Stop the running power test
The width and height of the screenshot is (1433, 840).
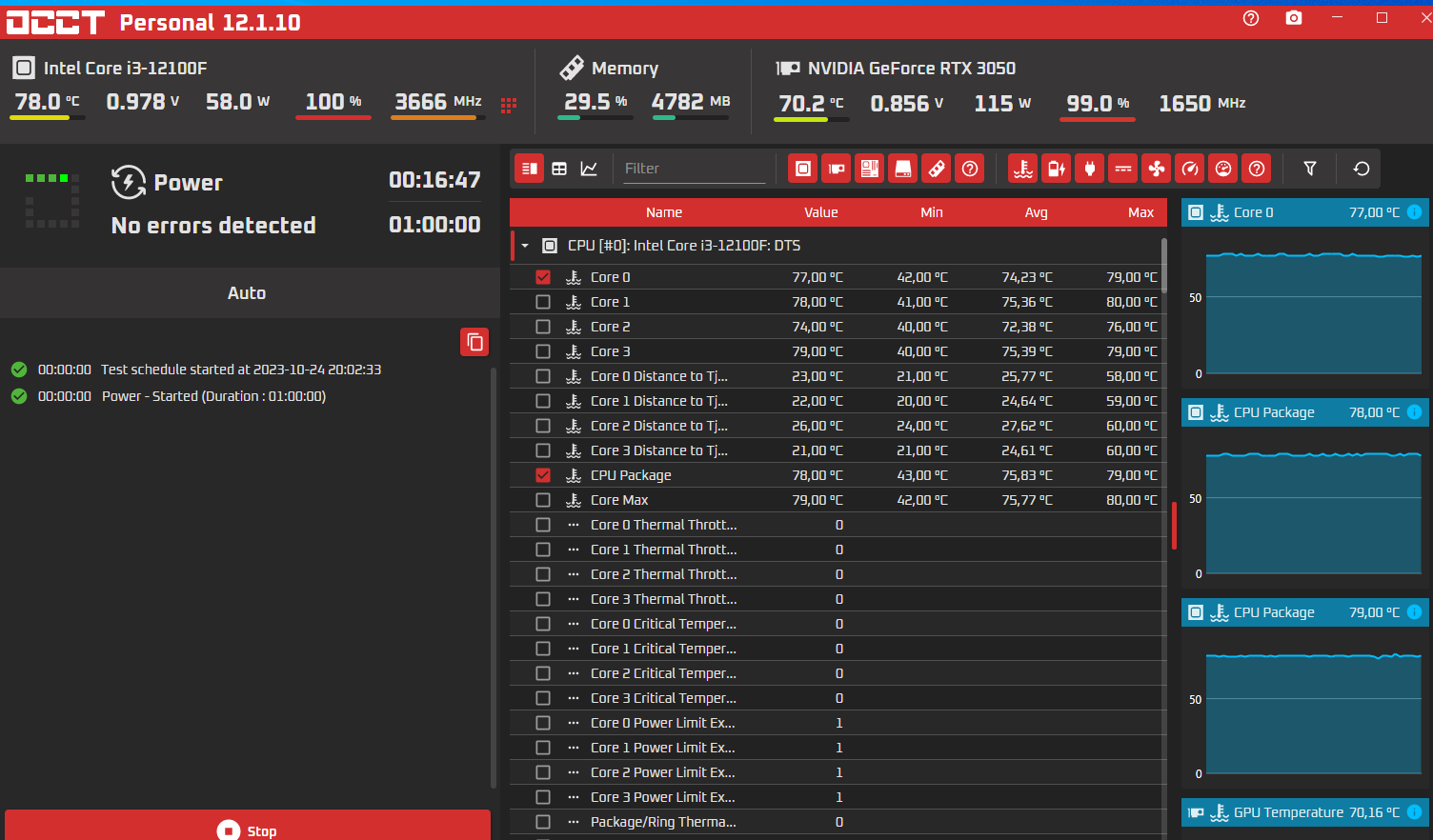click(248, 827)
